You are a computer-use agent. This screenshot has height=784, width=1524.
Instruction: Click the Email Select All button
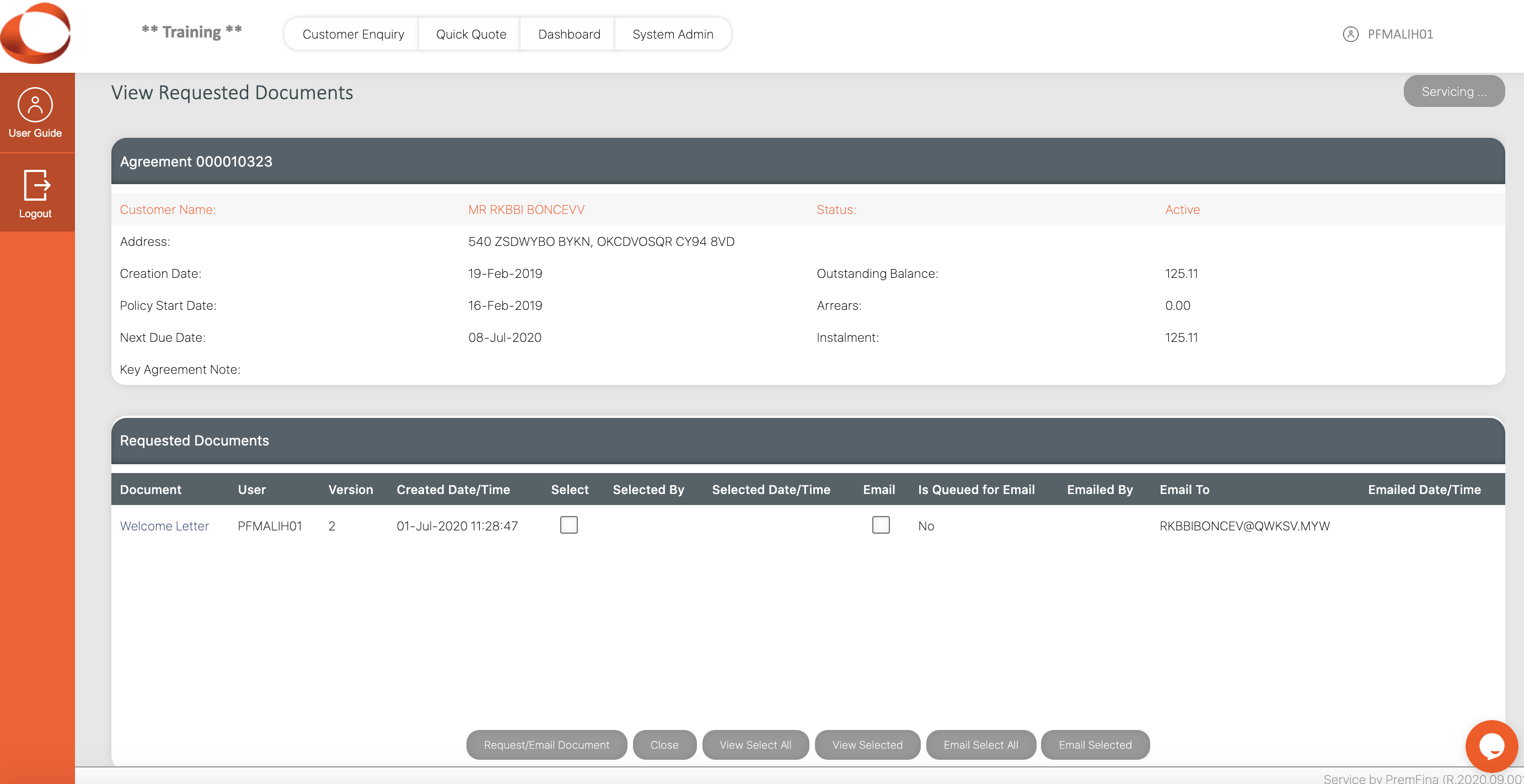(980, 745)
